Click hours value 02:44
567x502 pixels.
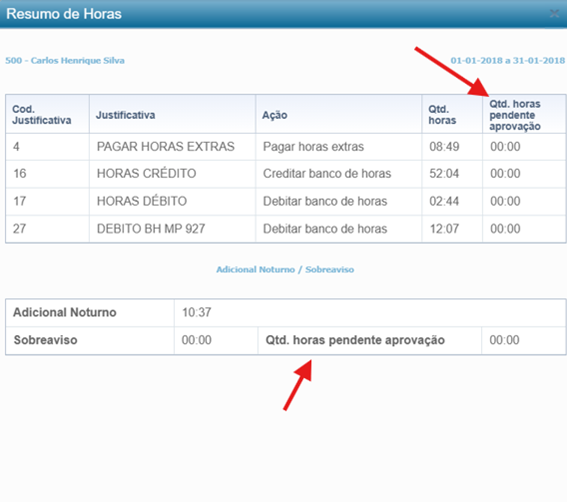[x=444, y=201]
